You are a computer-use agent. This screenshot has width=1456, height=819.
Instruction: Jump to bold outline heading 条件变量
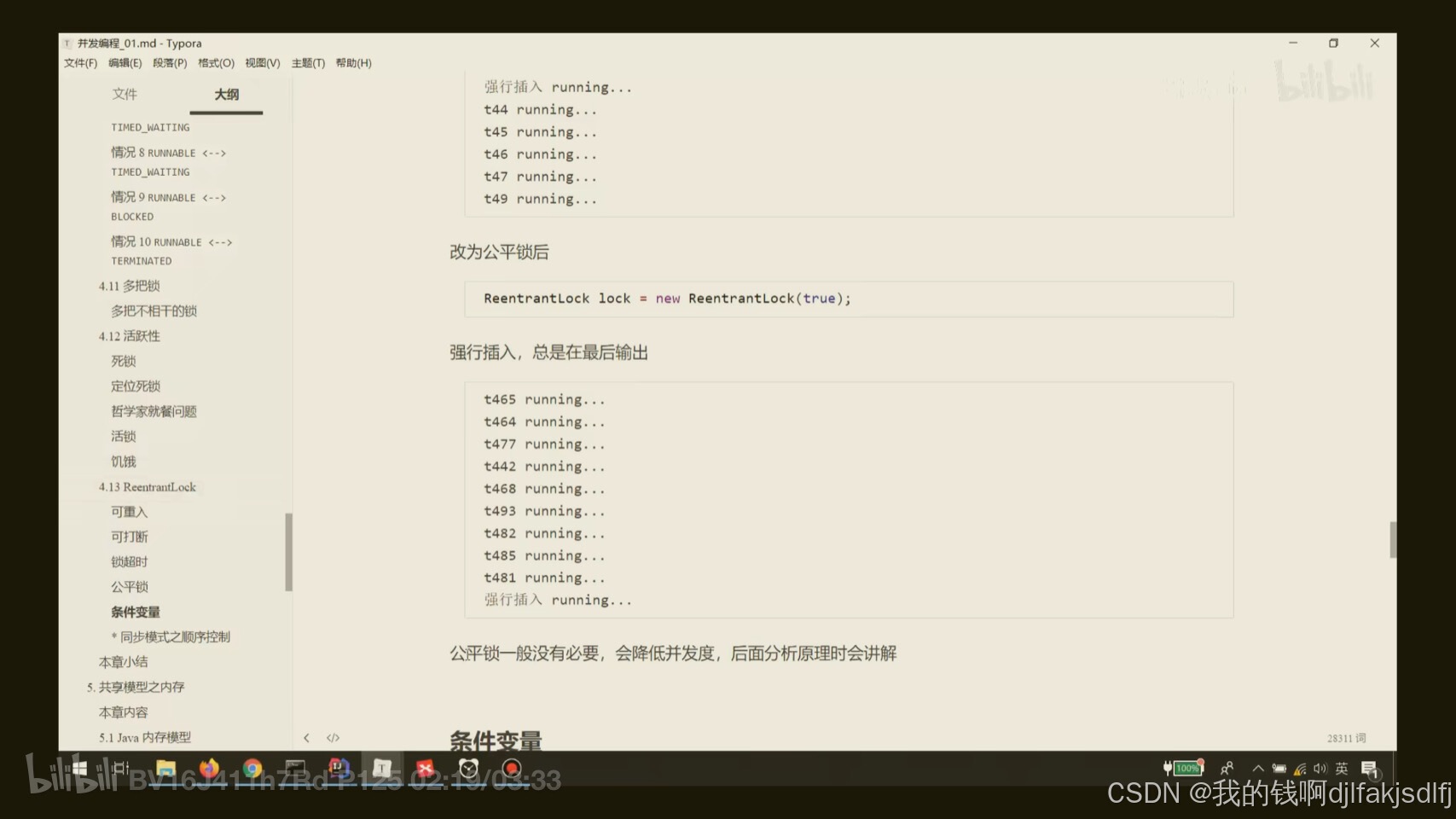point(135,612)
